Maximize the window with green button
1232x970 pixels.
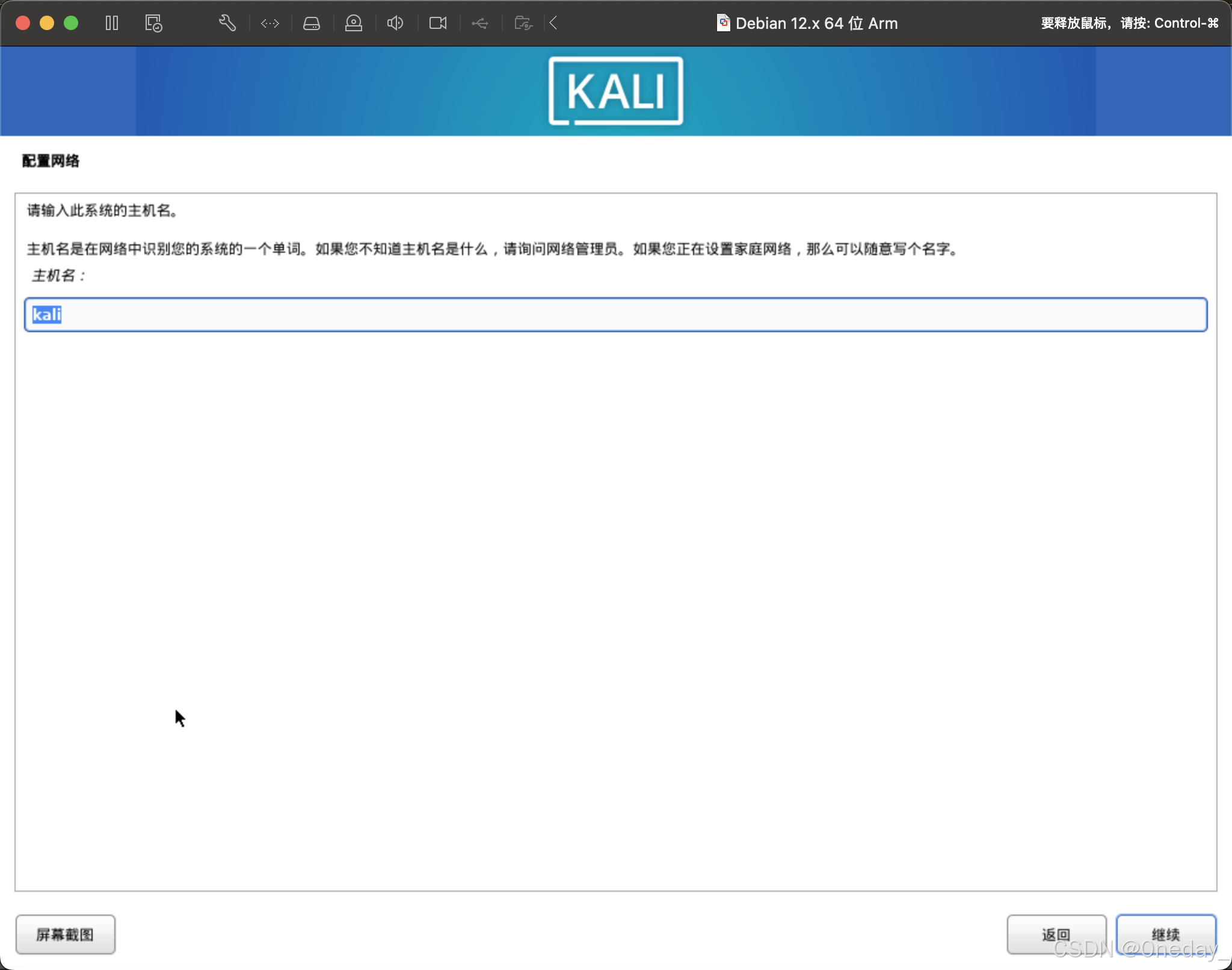(71, 23)
